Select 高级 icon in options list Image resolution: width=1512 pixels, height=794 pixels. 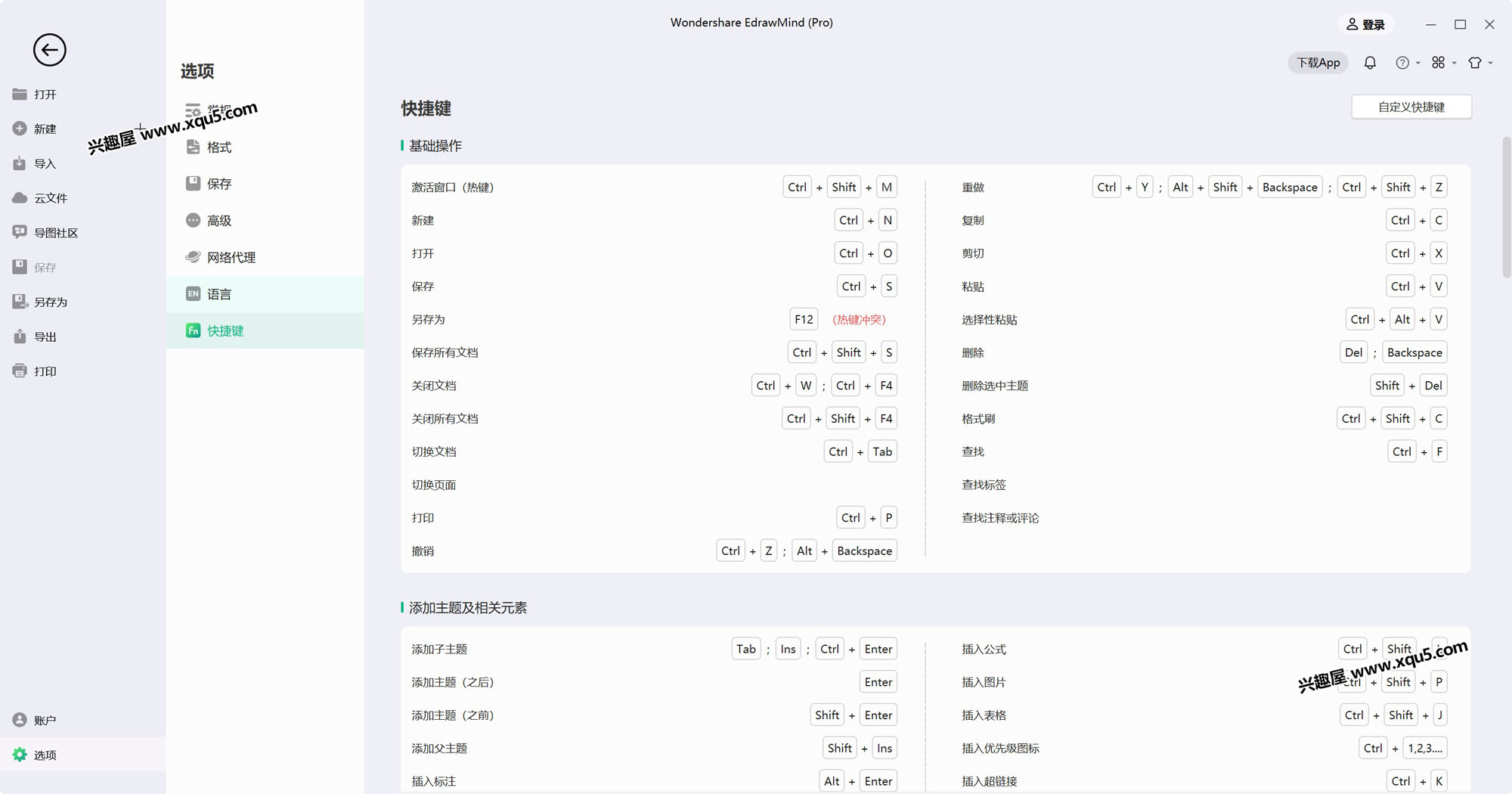coord(193,220)
